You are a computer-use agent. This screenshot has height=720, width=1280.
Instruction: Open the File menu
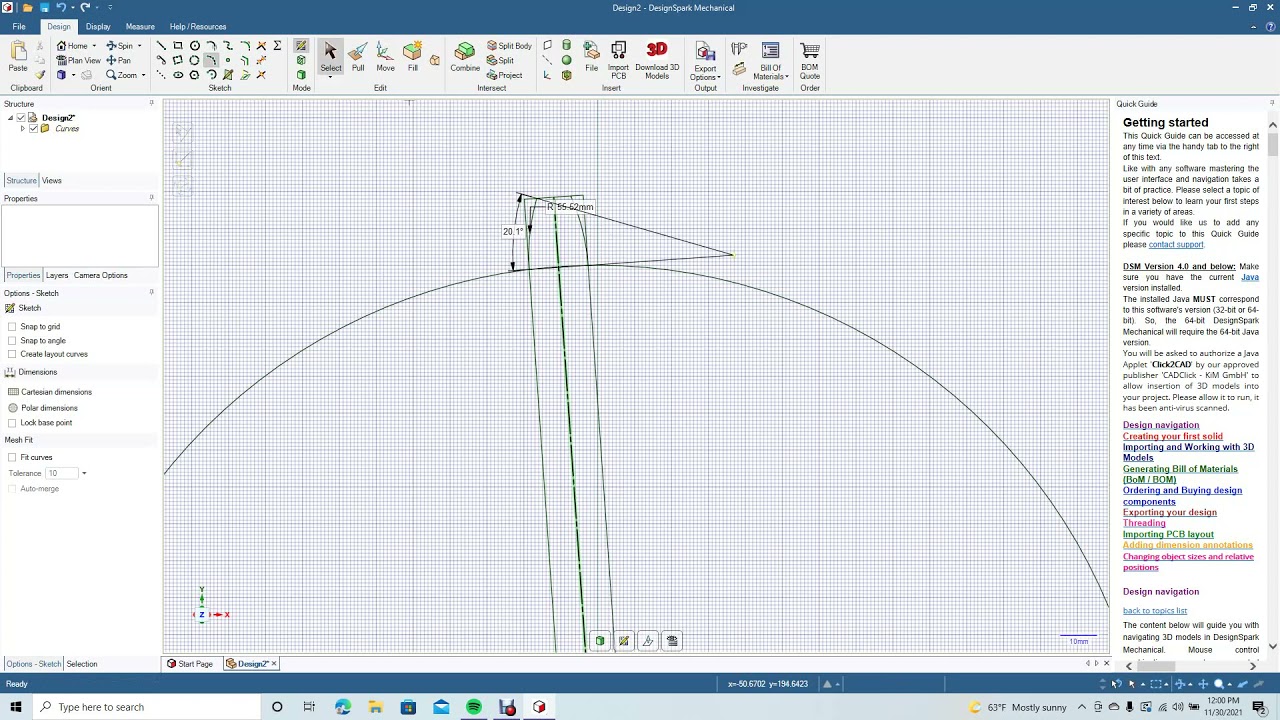tap(19, 26)
